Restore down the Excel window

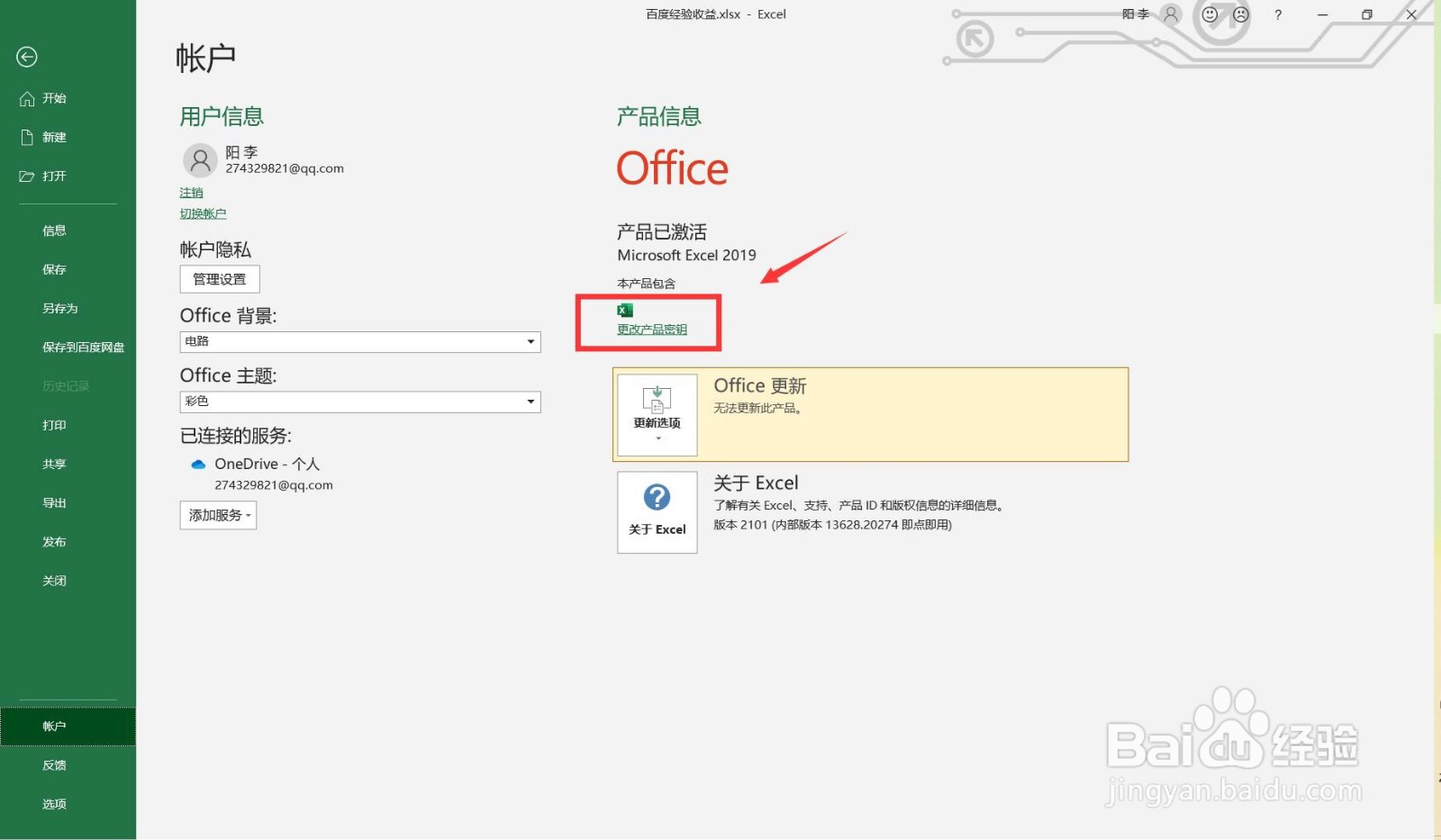point(1366,14)
